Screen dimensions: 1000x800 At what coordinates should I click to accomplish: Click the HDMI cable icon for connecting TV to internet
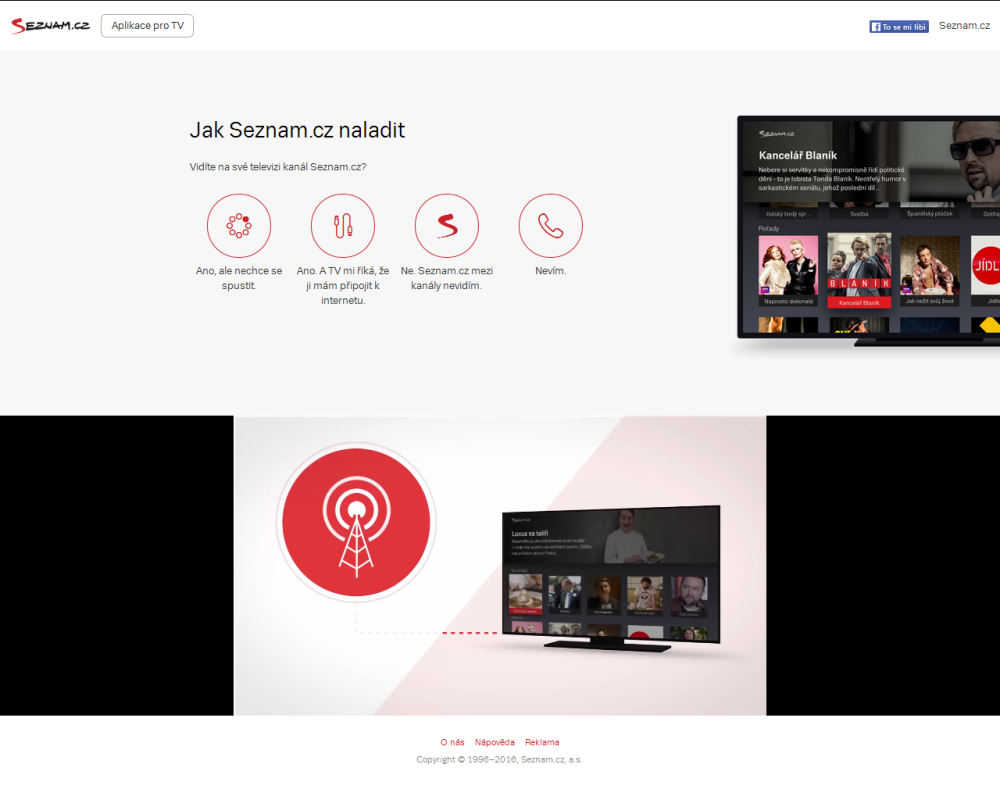coord(342,224)
